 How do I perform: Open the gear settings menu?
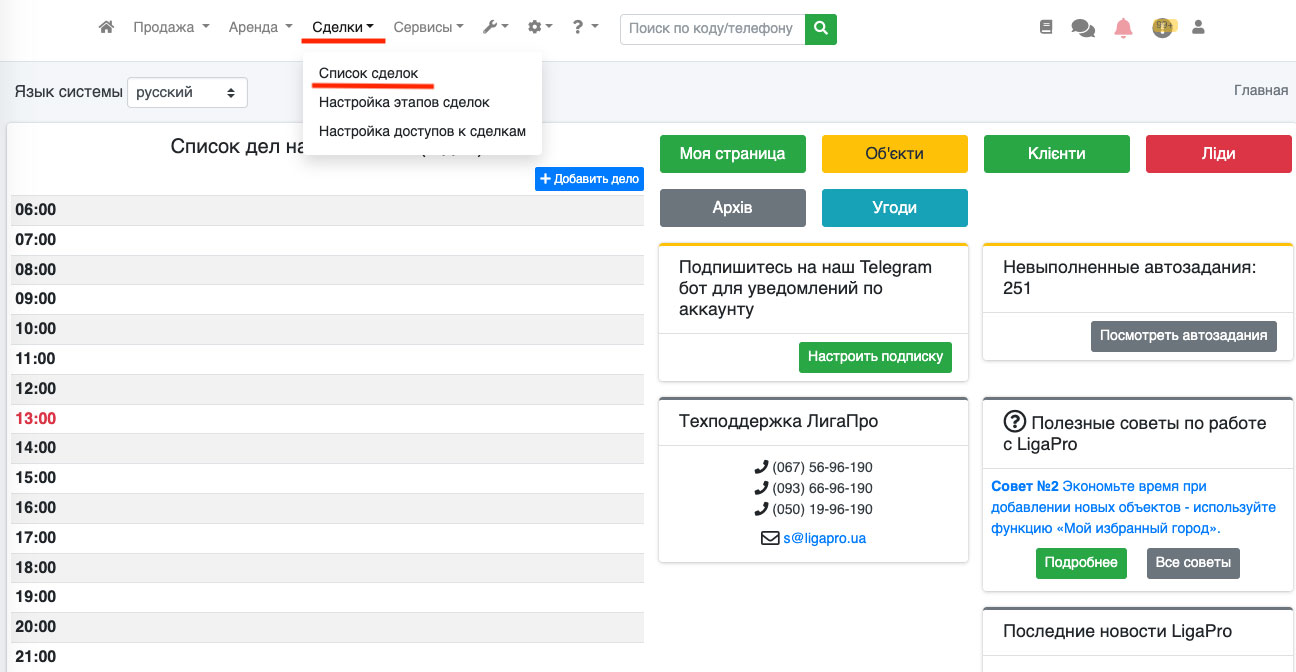pyautogui.click(x=540, y=28)
